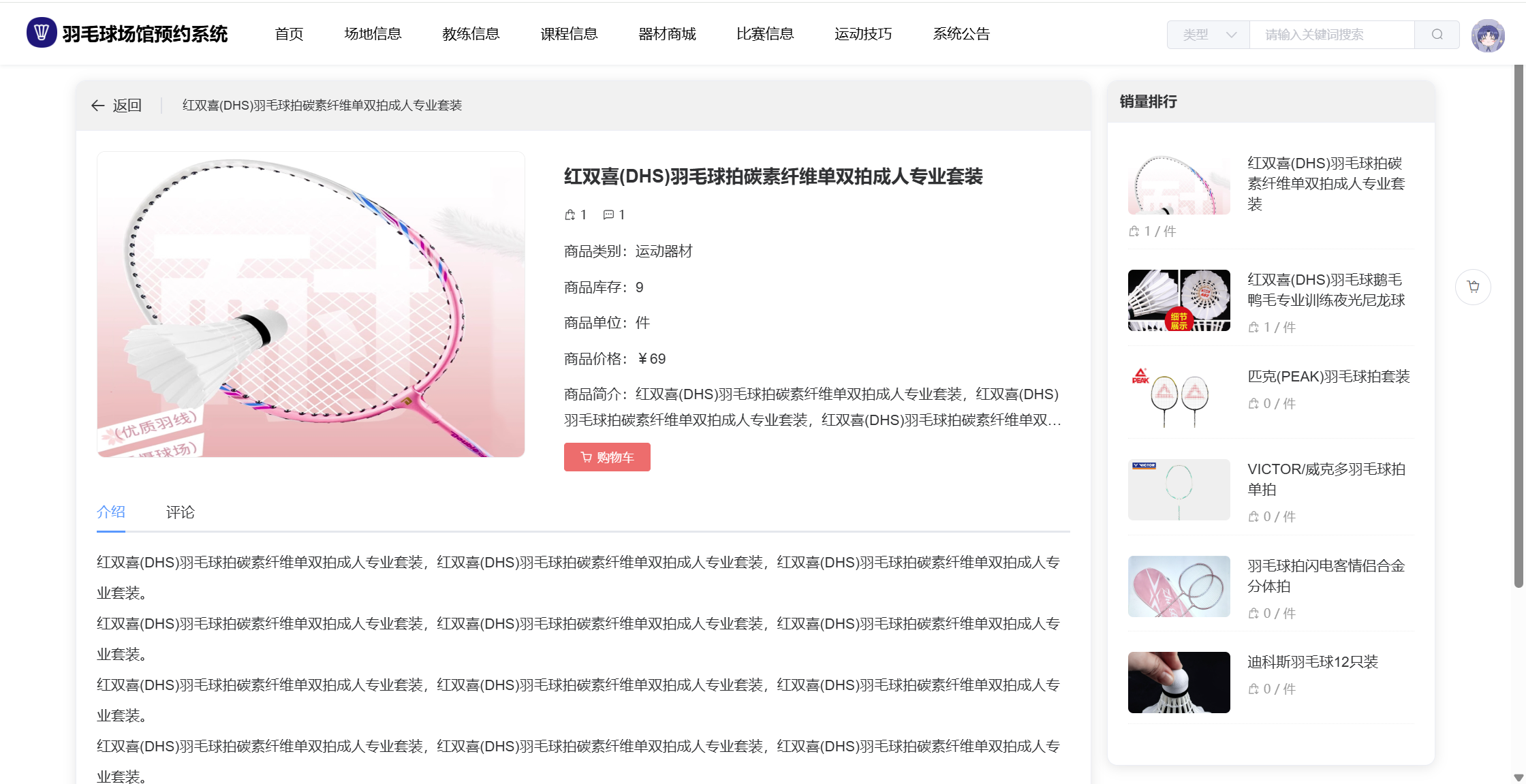Click the keyword search input field
This screenshot has width=1526, height=784.
1331,35
